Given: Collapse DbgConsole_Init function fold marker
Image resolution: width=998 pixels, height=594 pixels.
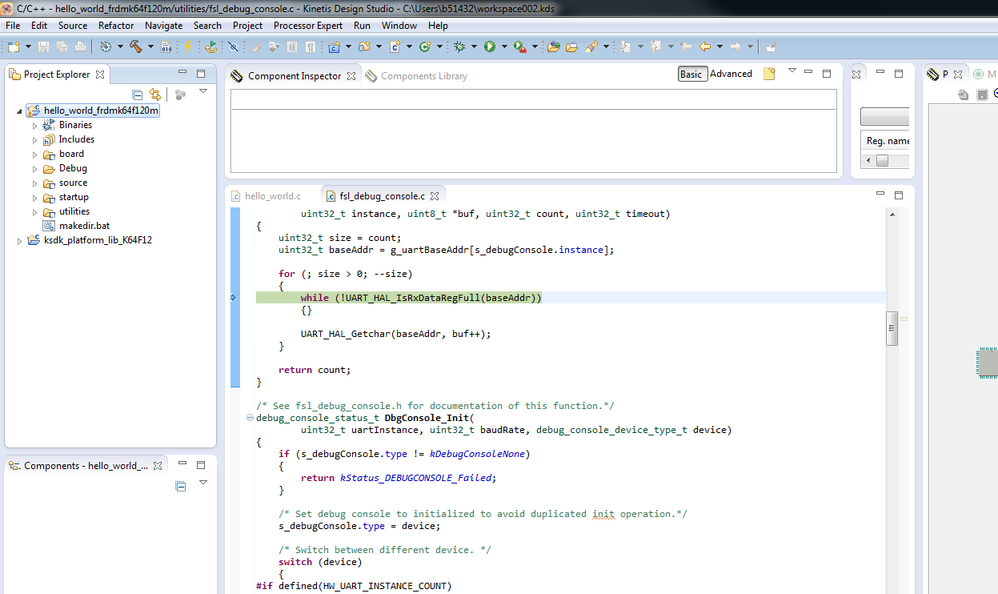Looking at the screenshot, I should tap(250, 418).
